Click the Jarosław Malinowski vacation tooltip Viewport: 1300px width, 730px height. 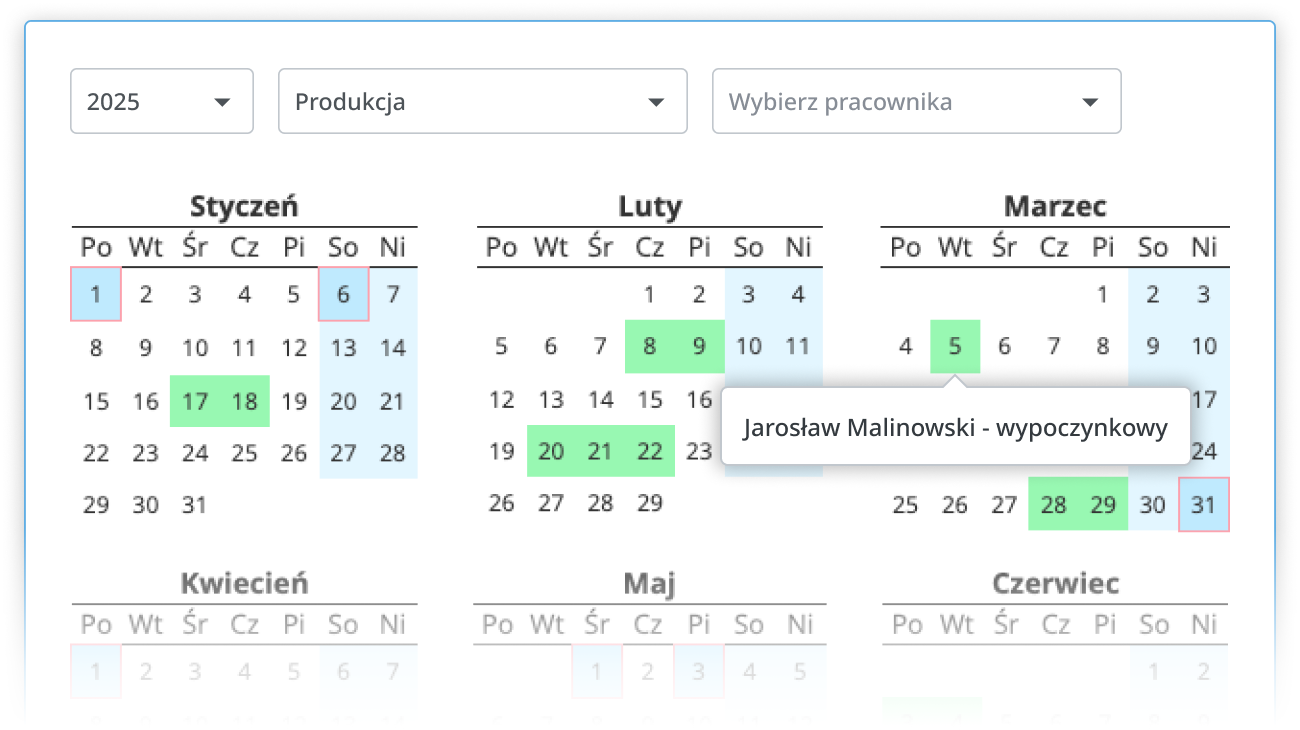click(955, 427)
